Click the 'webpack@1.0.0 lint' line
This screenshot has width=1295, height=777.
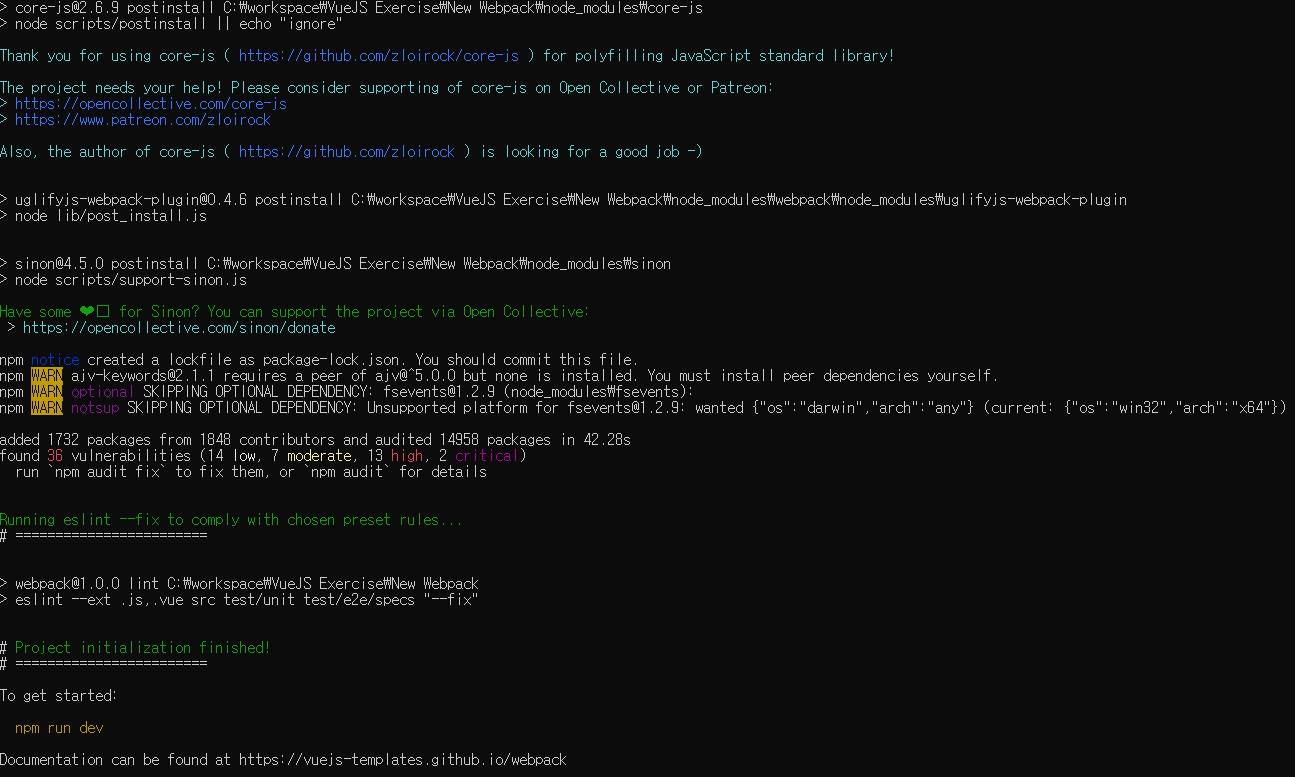(239, 584)
